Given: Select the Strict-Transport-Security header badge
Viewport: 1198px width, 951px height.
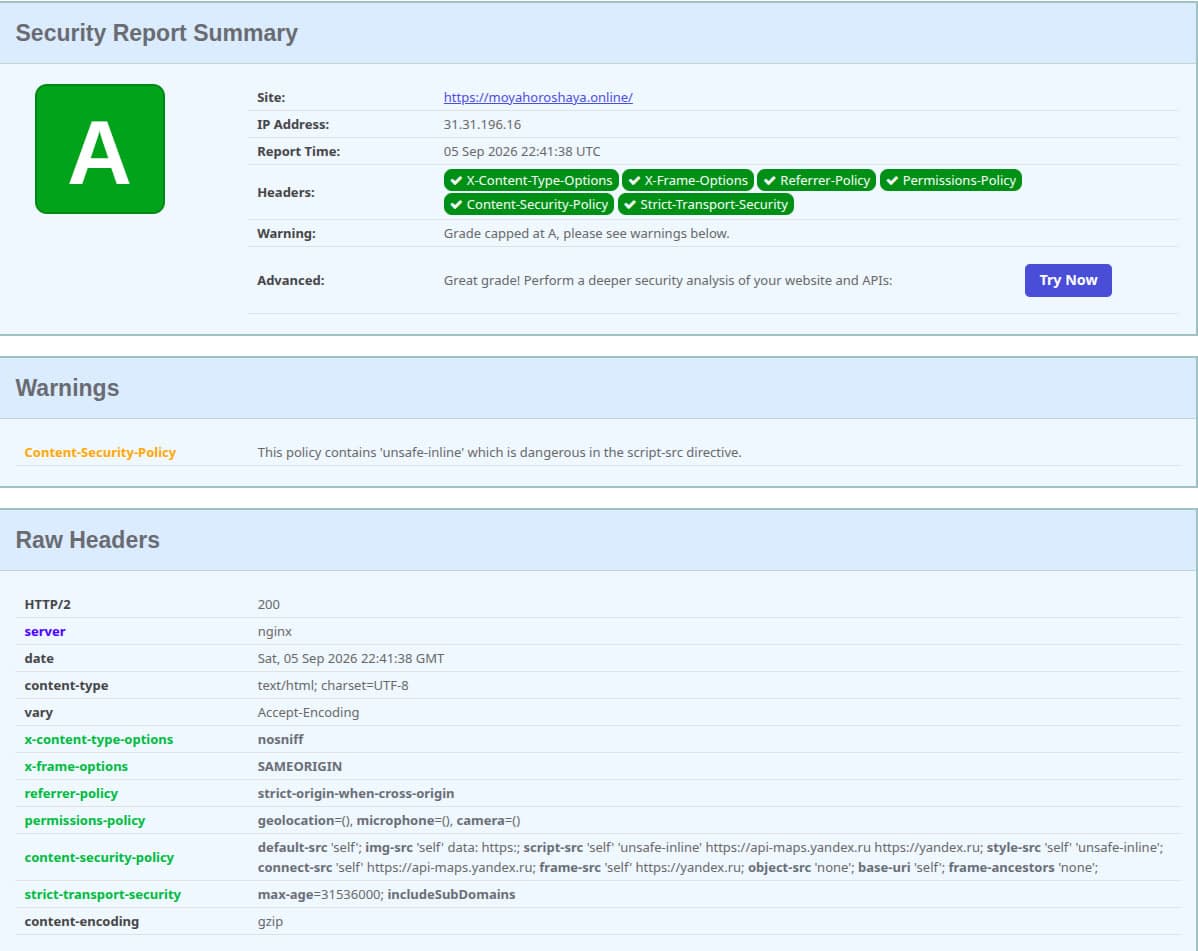Looking at the screenshot, I should pyautogui.click(x=706, y=204).
